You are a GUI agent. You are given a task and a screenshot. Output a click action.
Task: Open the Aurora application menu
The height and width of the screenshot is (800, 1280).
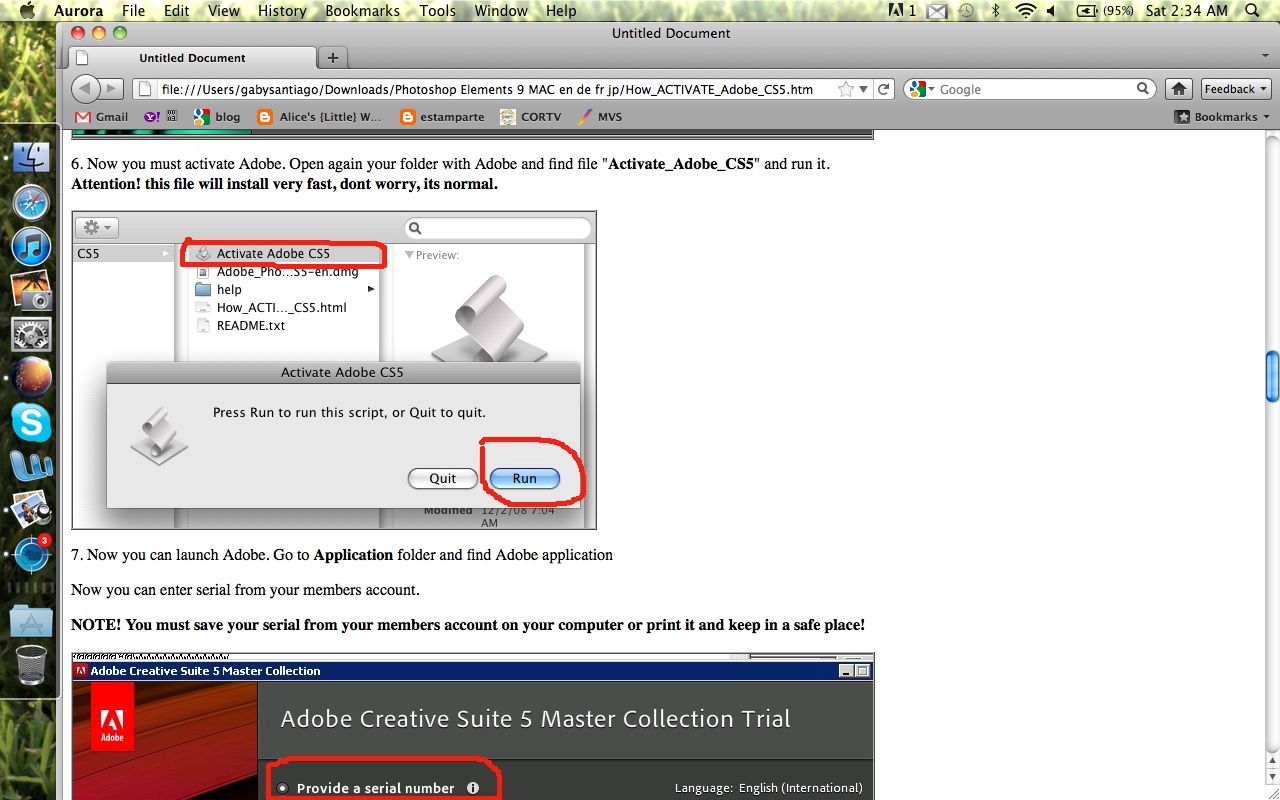(x=78, y=11)
